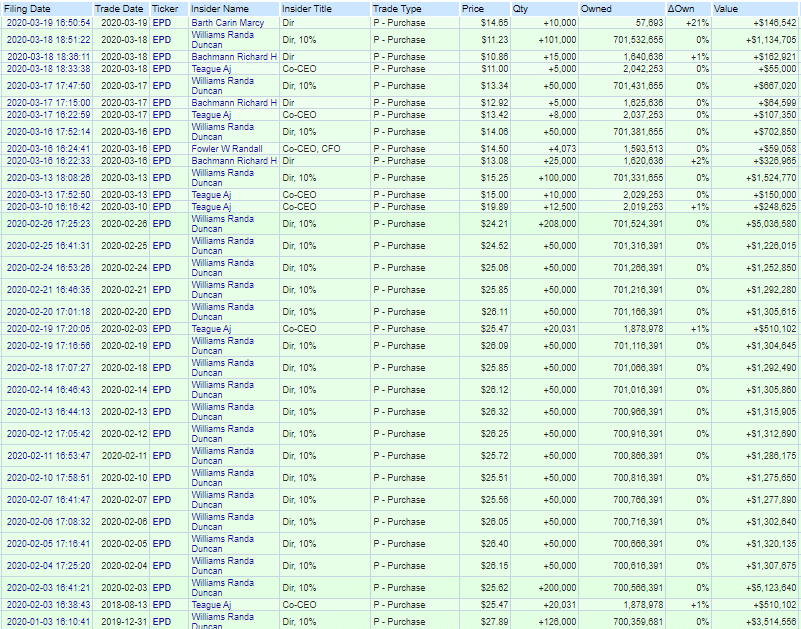Click EPD ticker in Fowler W Randall row
The height and width of the screenshot is (629, 801).
tap(162, 149)
